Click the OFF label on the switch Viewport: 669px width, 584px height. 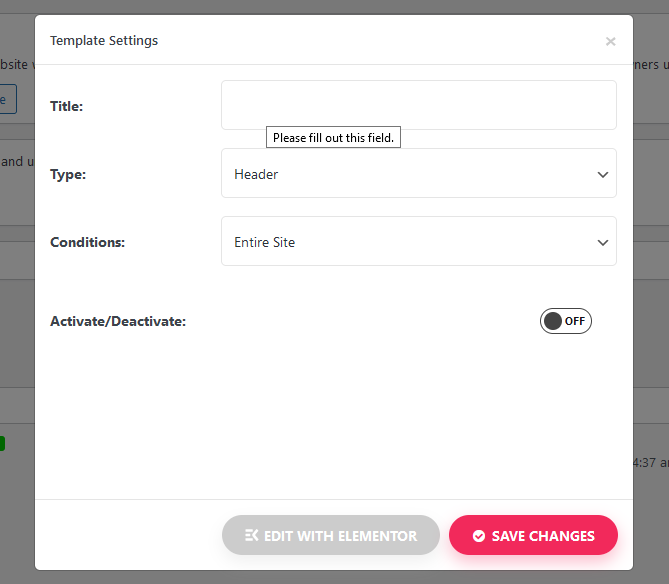tap(575, 321)
